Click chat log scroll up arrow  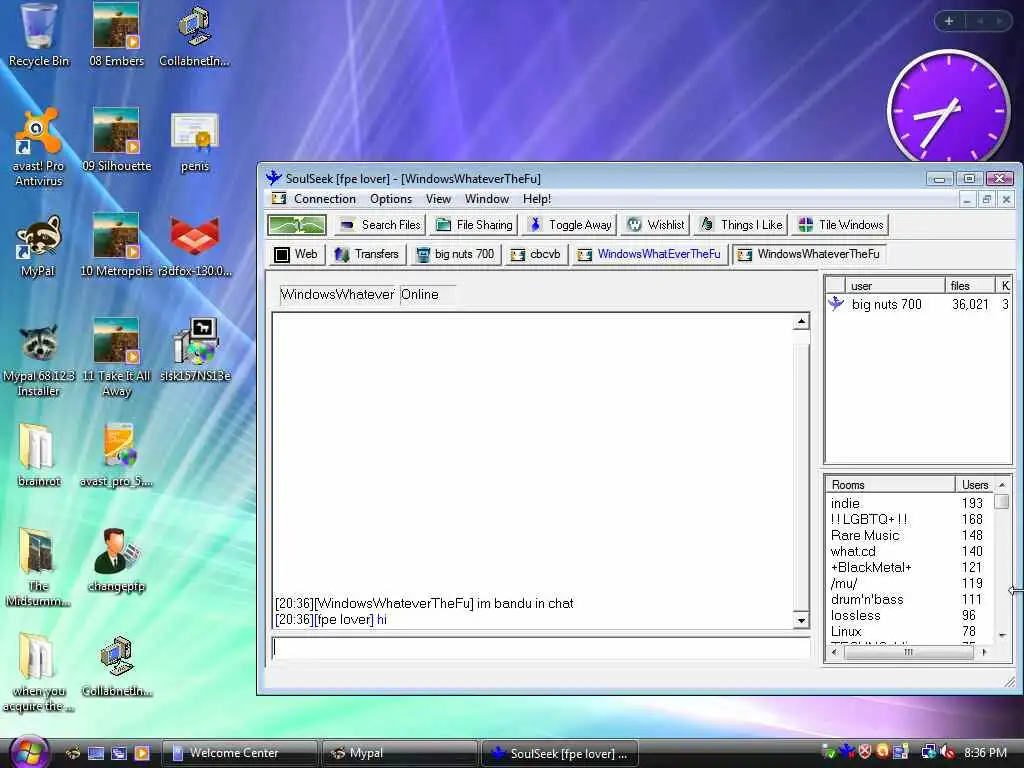click(x=801, y=321)
